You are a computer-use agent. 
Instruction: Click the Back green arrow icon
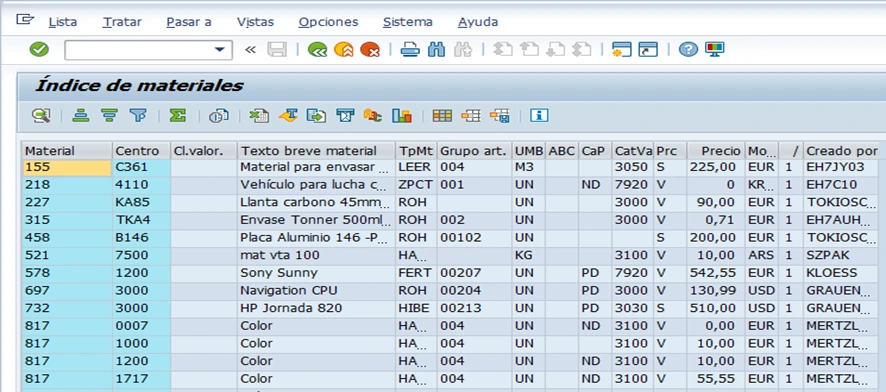[x=317, y=50]
